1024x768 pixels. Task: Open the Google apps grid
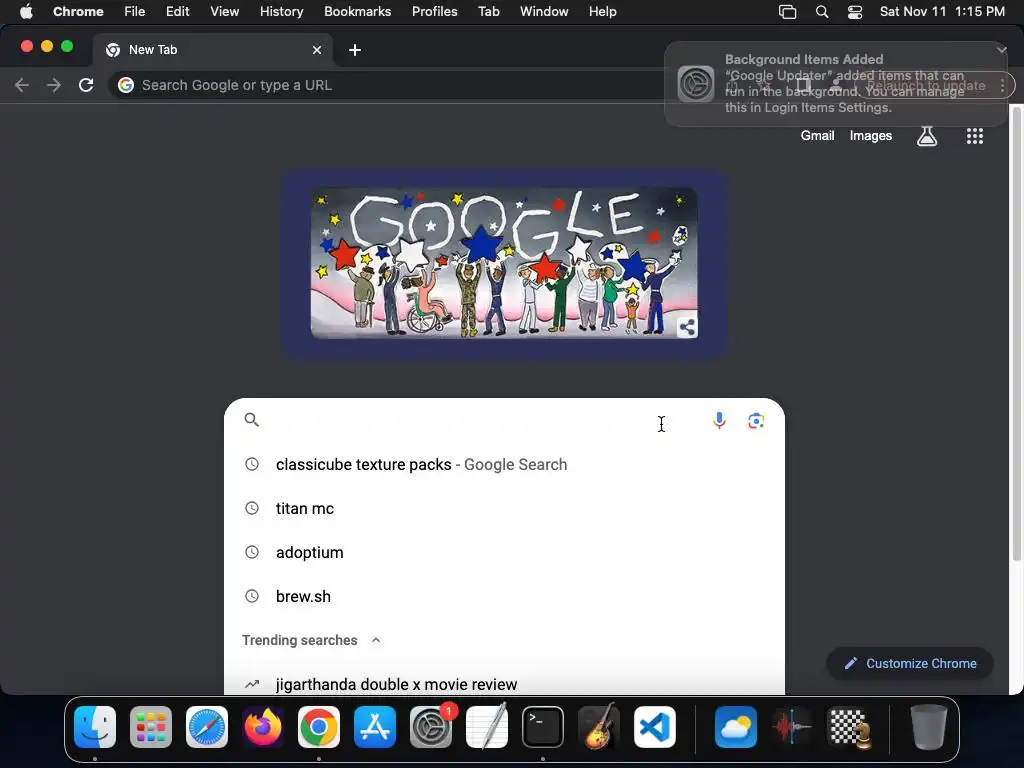(974, 136)
